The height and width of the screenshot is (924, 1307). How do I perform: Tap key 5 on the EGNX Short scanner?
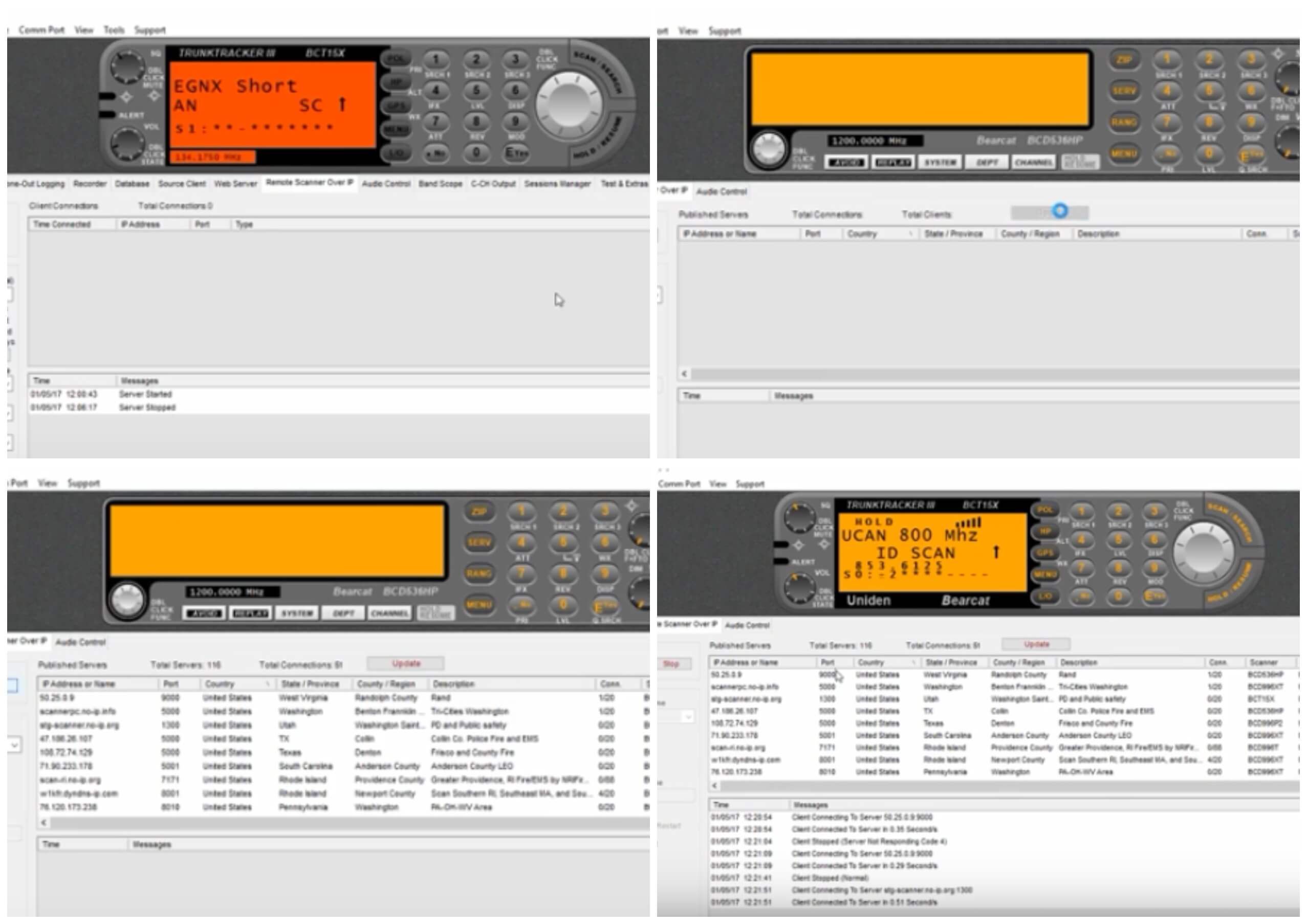tap(476, 91)
